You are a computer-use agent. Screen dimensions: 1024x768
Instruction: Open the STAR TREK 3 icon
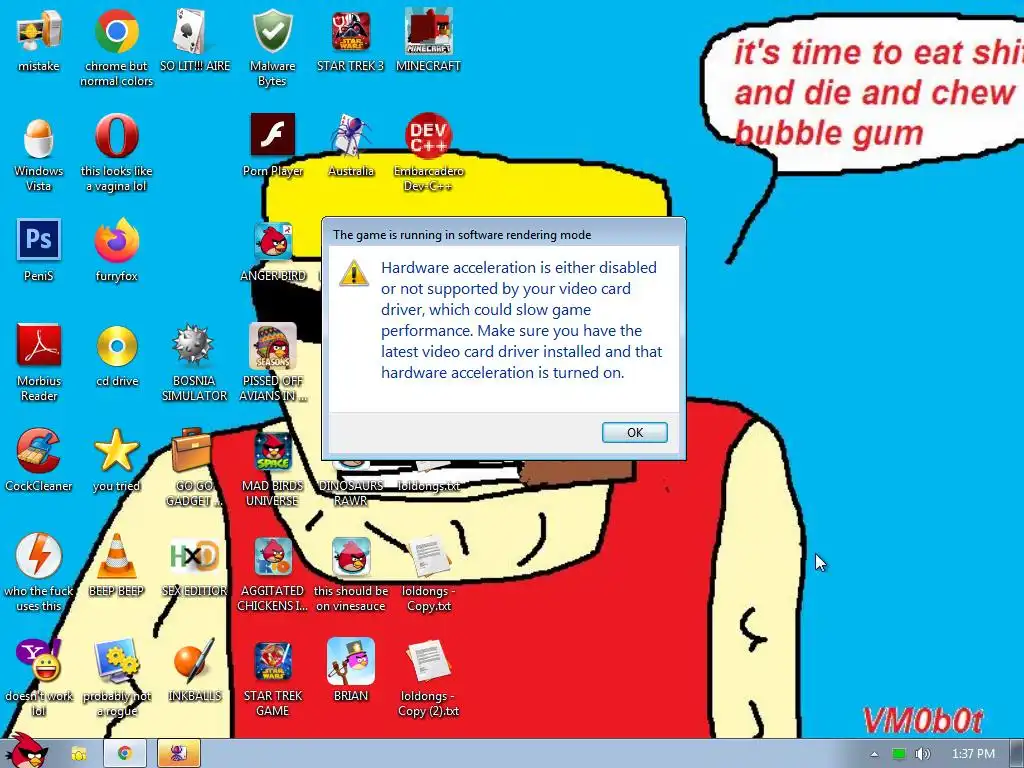click(351, 31)
